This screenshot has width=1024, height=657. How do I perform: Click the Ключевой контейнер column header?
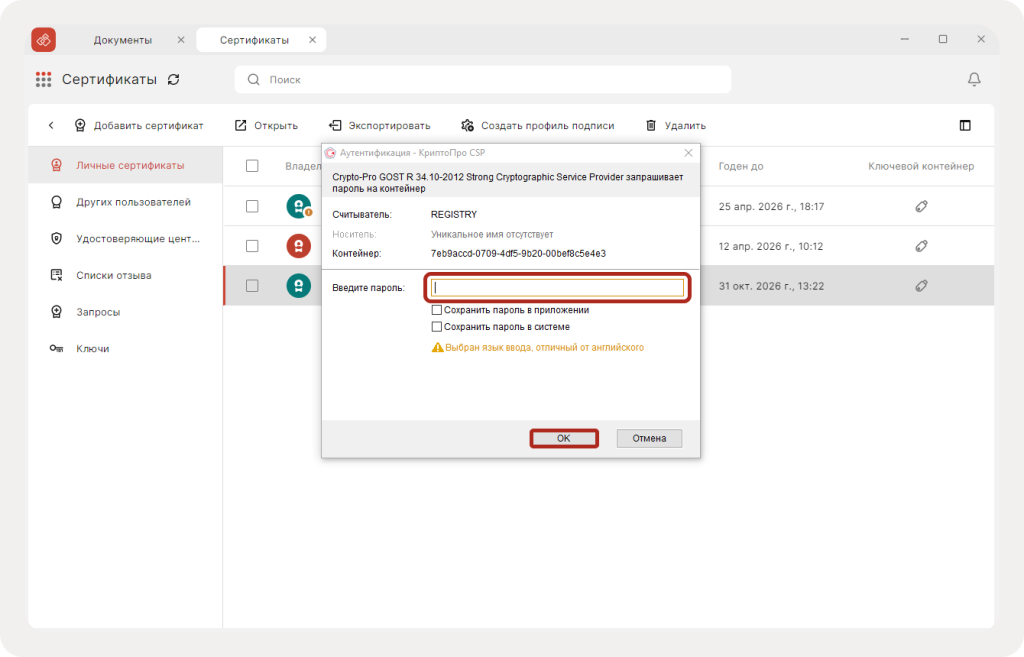pos(921,166)
